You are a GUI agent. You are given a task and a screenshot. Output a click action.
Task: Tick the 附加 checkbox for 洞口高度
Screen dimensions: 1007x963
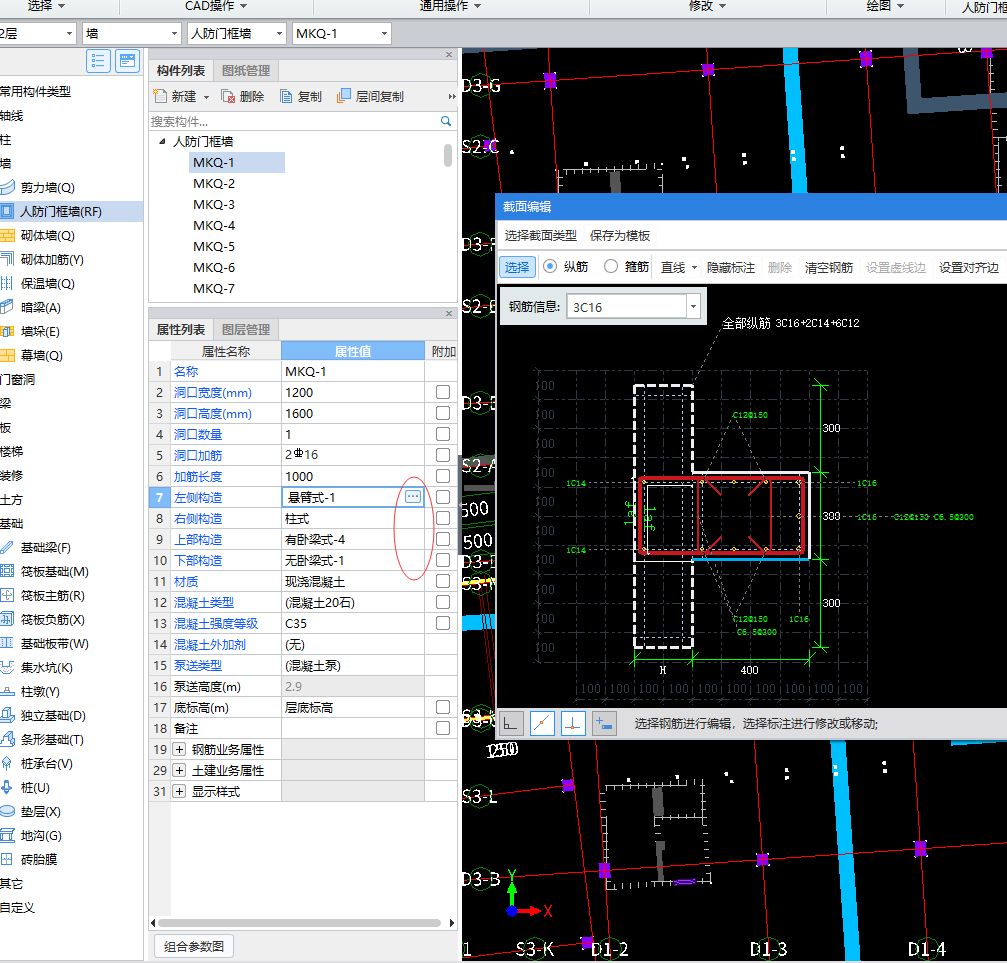[x=442, y=413]
